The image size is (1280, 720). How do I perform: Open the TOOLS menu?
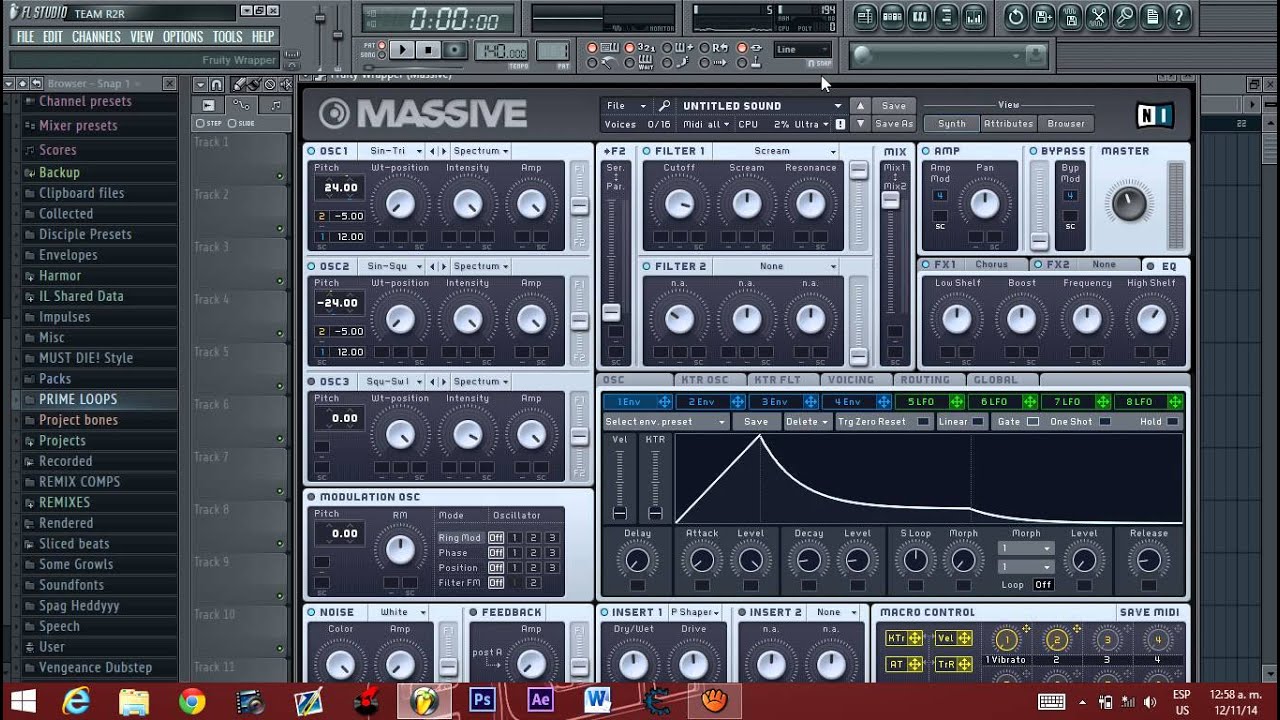227,37
